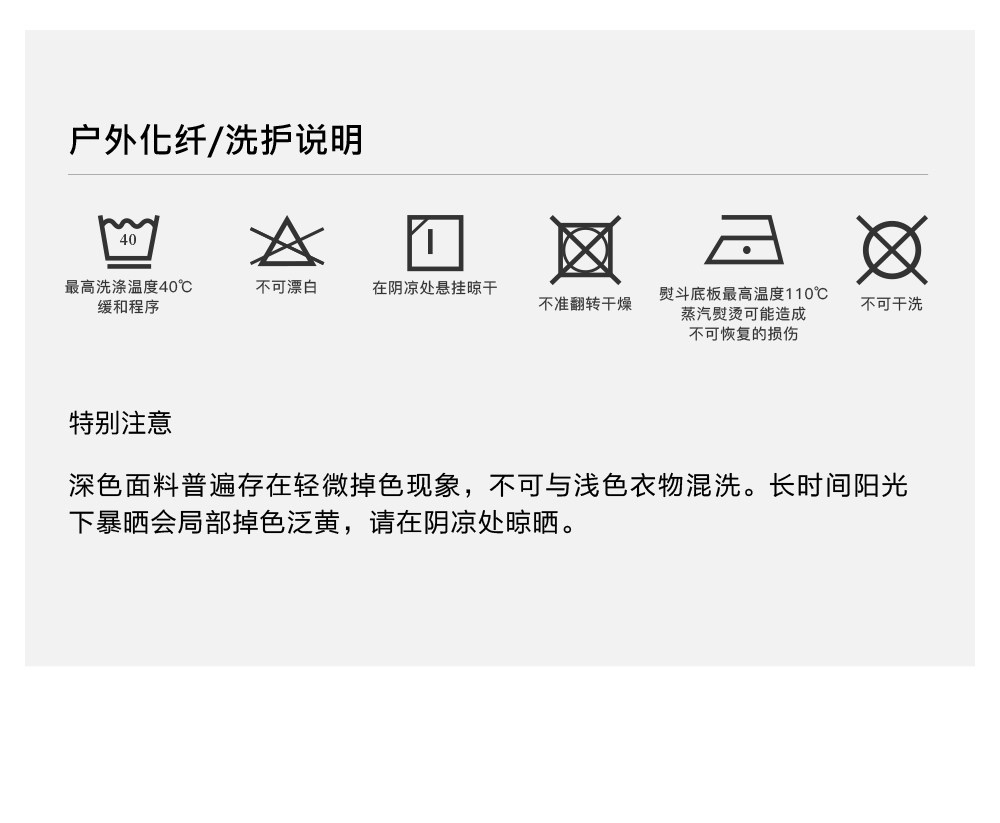The image size is (1000, 823).
Task: Click the shade hang-dry square icon
Action: tap(435, 243)
